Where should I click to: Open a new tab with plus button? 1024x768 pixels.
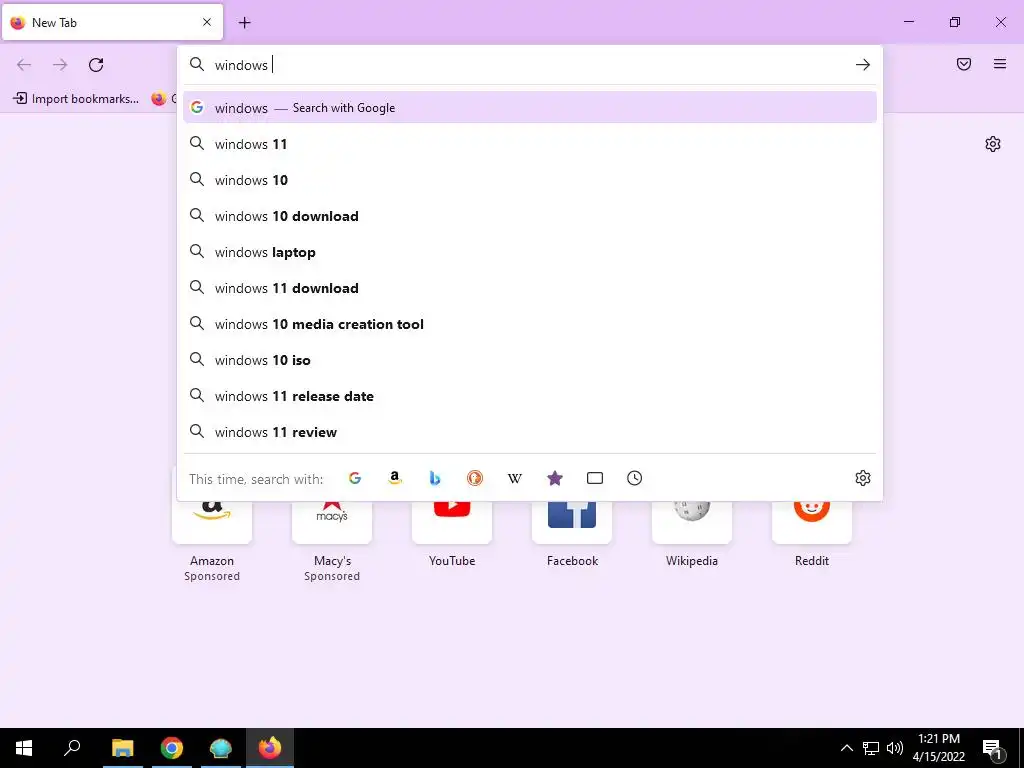(244, 23)
